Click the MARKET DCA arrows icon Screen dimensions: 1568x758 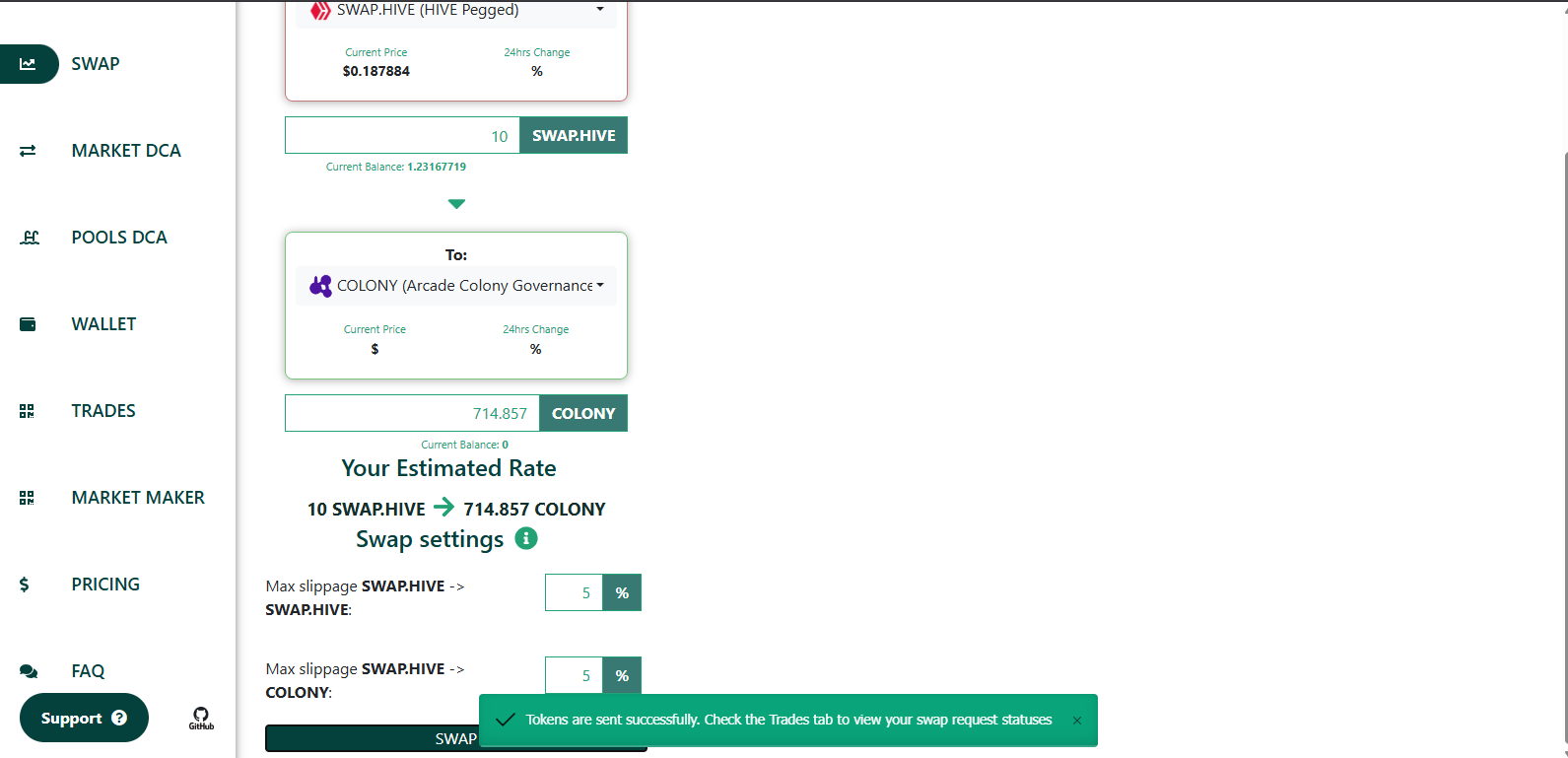pos(28,151)
